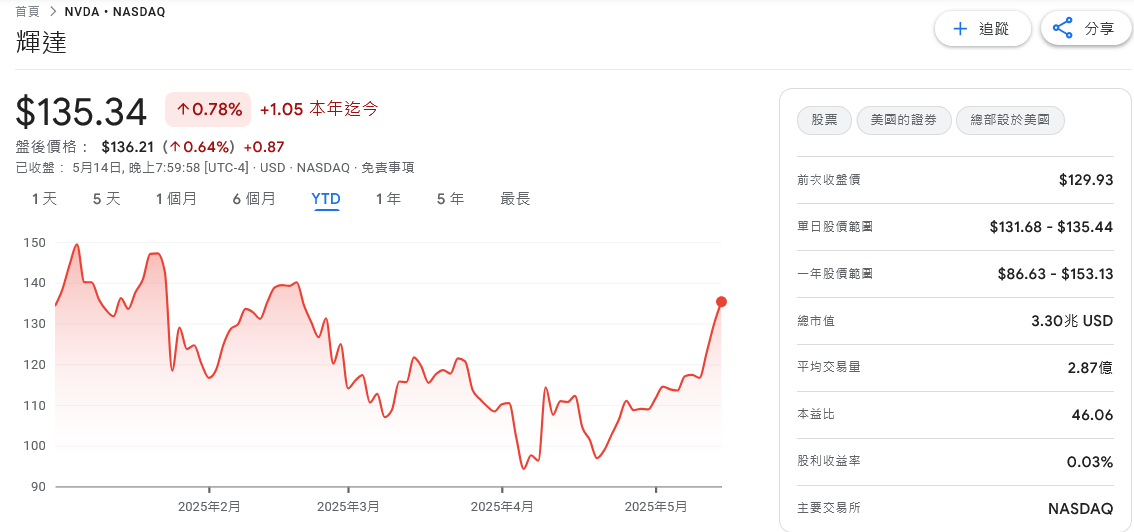Select the YTD time range tab
1134x532 pixels.
[325, 199]
